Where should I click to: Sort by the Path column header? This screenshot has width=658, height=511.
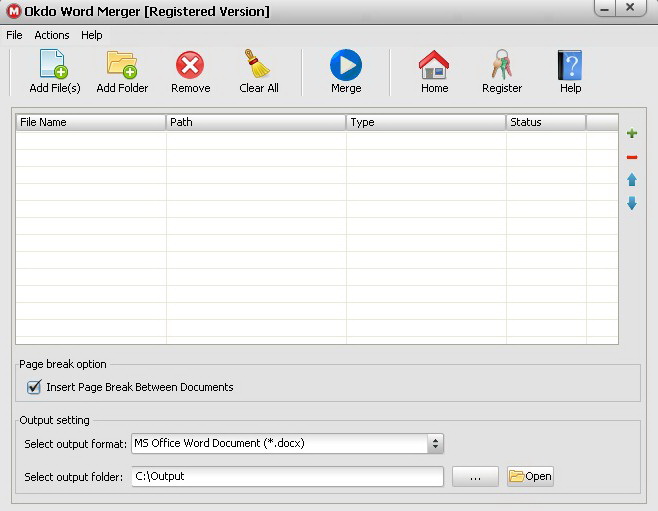256,123
